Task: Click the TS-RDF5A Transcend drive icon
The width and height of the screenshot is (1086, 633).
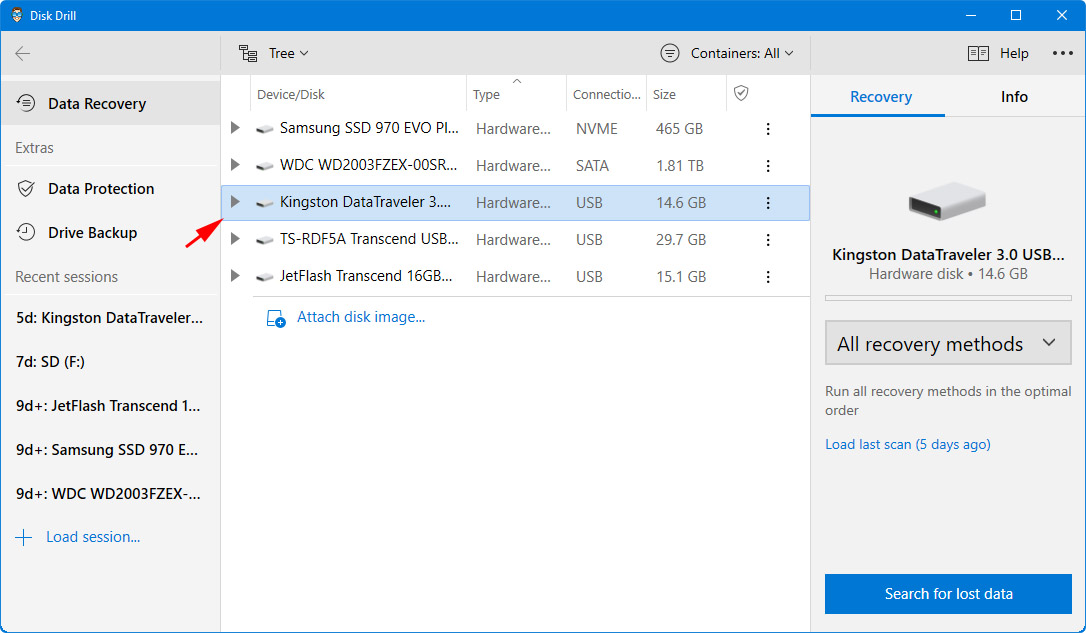Action: pyautogui.click(x=264, y=240)
